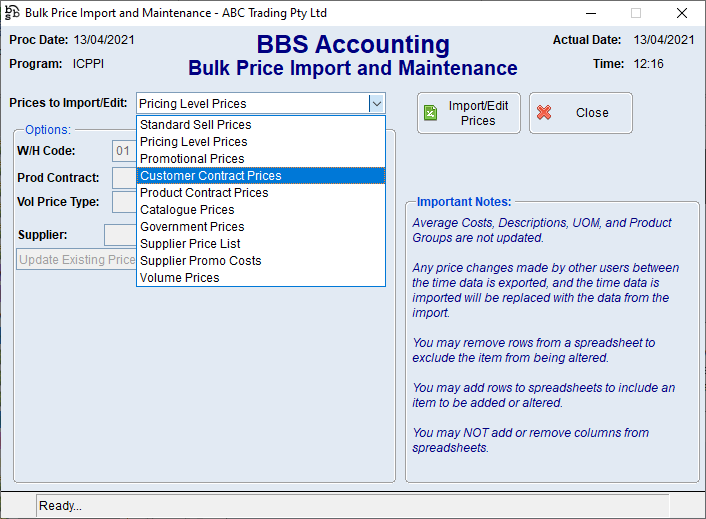Viewport: 706px width, 519px height.
Task: Click the spreadsheet icon on Import/Edit Prices
Action: [431, 113]
